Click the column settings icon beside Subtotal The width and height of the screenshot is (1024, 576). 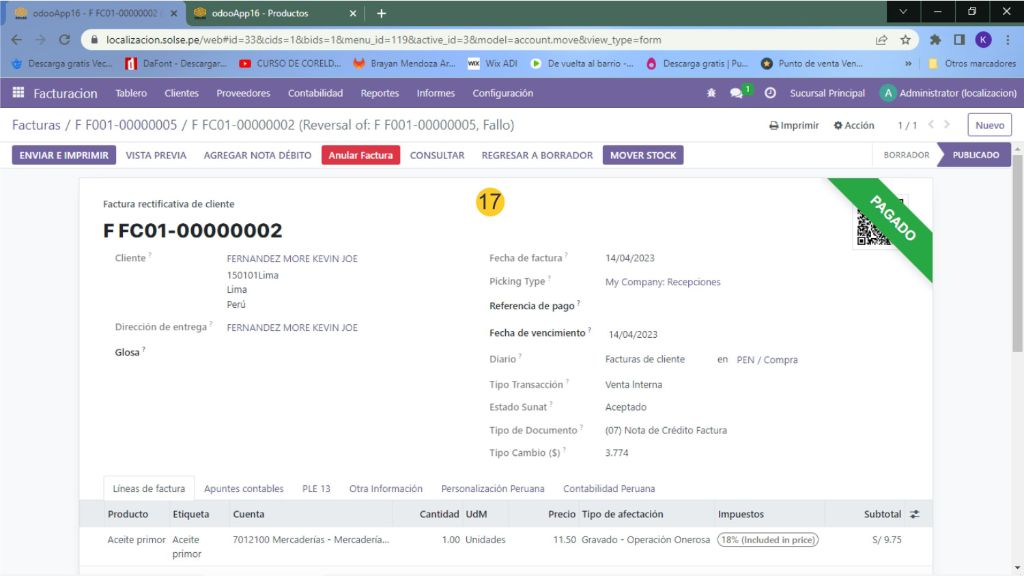914,514
